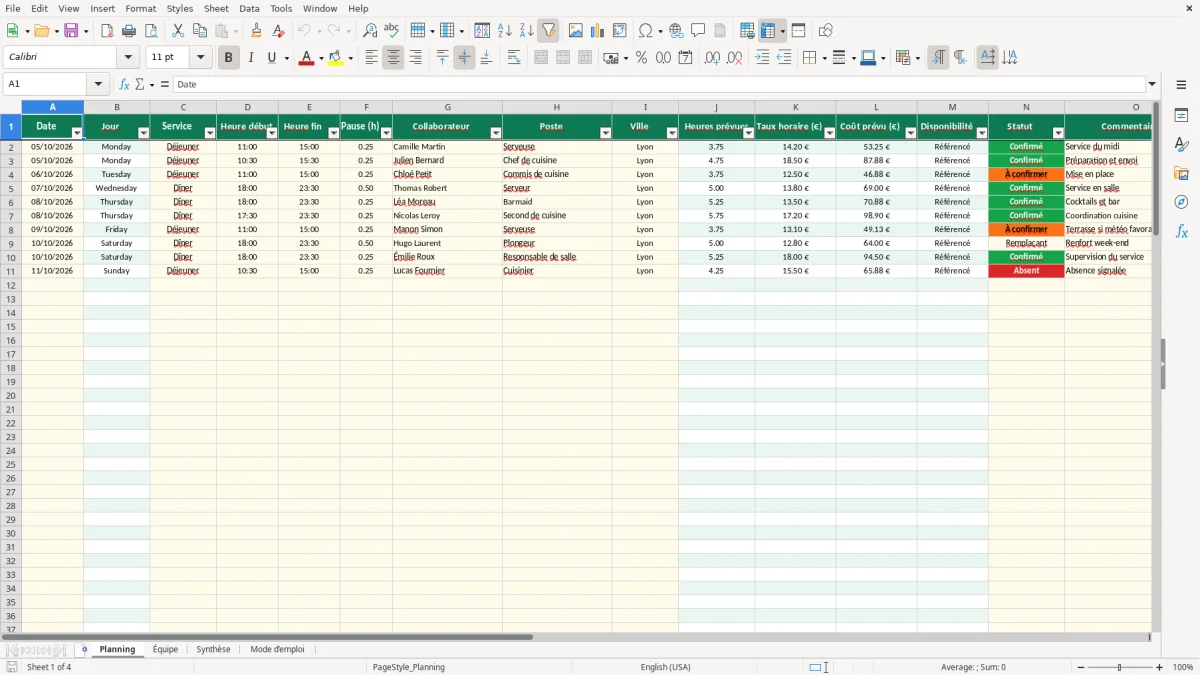Viewport: 1200px width, 675px height.
Task: Expand the Name Box dropdown
Action: pos(98,85)
